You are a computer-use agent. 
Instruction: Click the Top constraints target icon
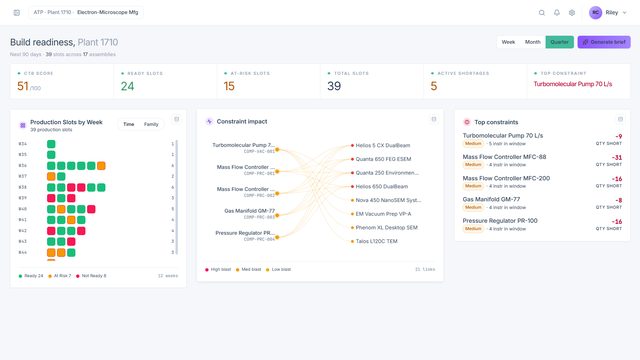[467, 122]
